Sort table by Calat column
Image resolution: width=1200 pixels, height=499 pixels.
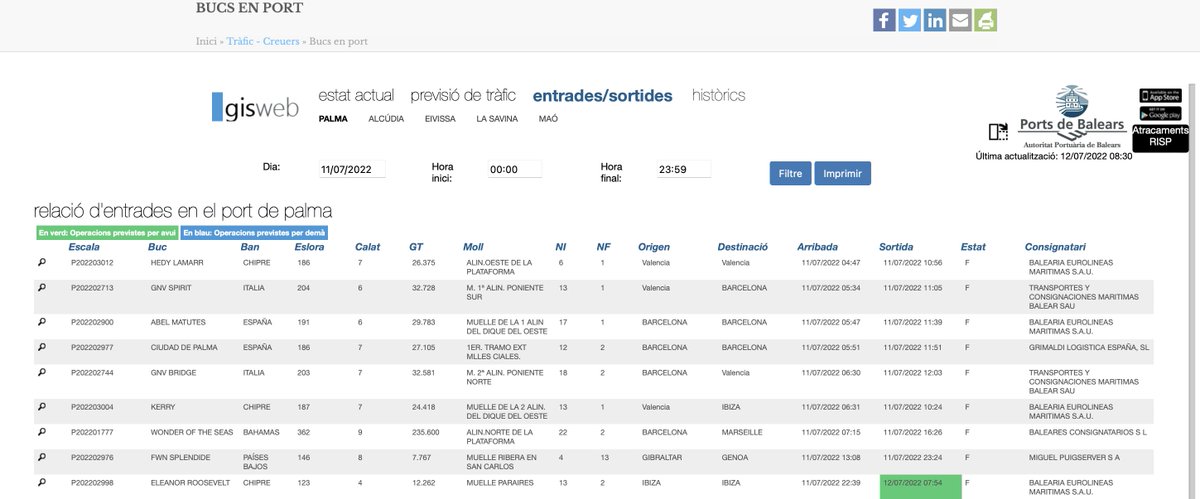pyautogui.click(x=367, y=246)
